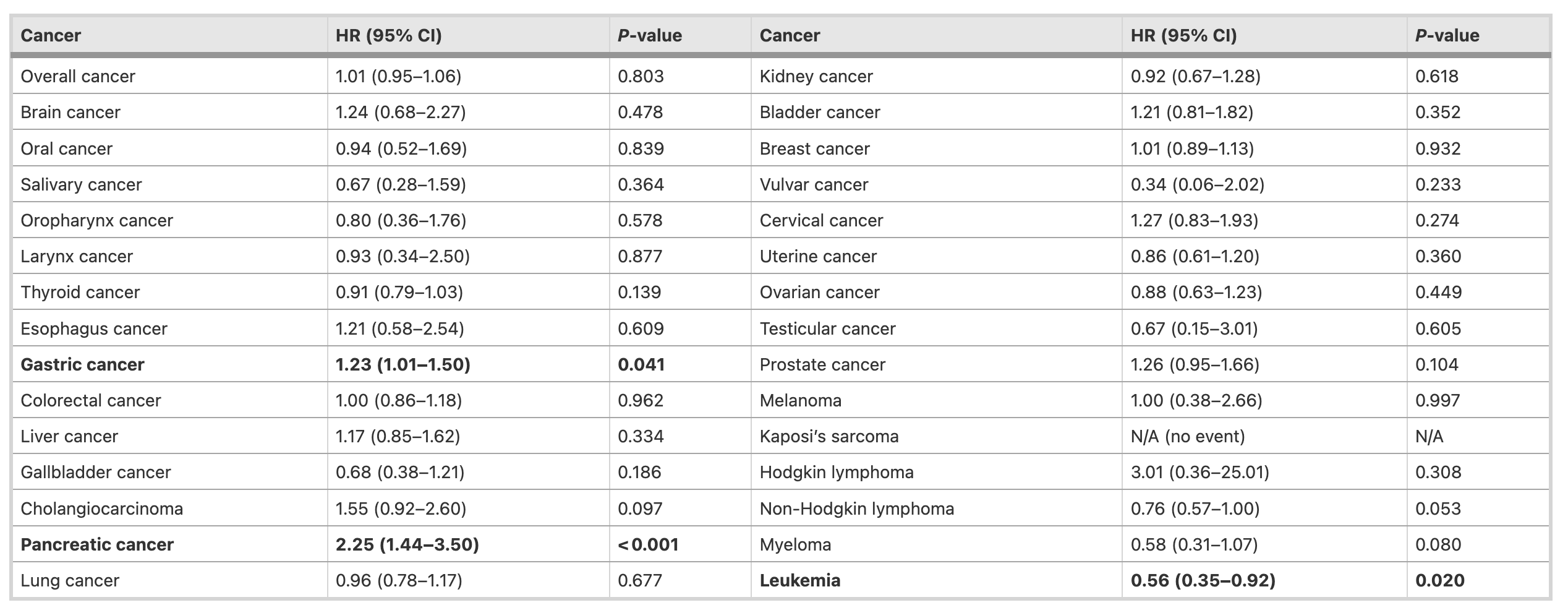Click the Leukemia cell
The image size is (1568, 605).
[x=799, y=580]
